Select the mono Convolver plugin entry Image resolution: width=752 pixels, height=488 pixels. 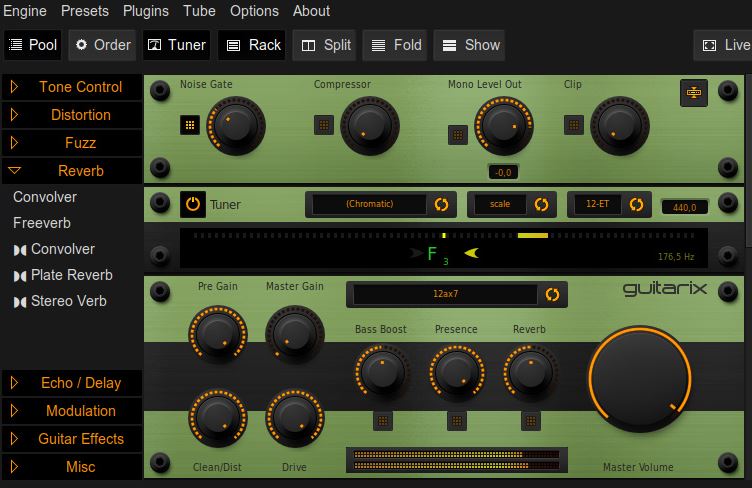coord(45,197)
